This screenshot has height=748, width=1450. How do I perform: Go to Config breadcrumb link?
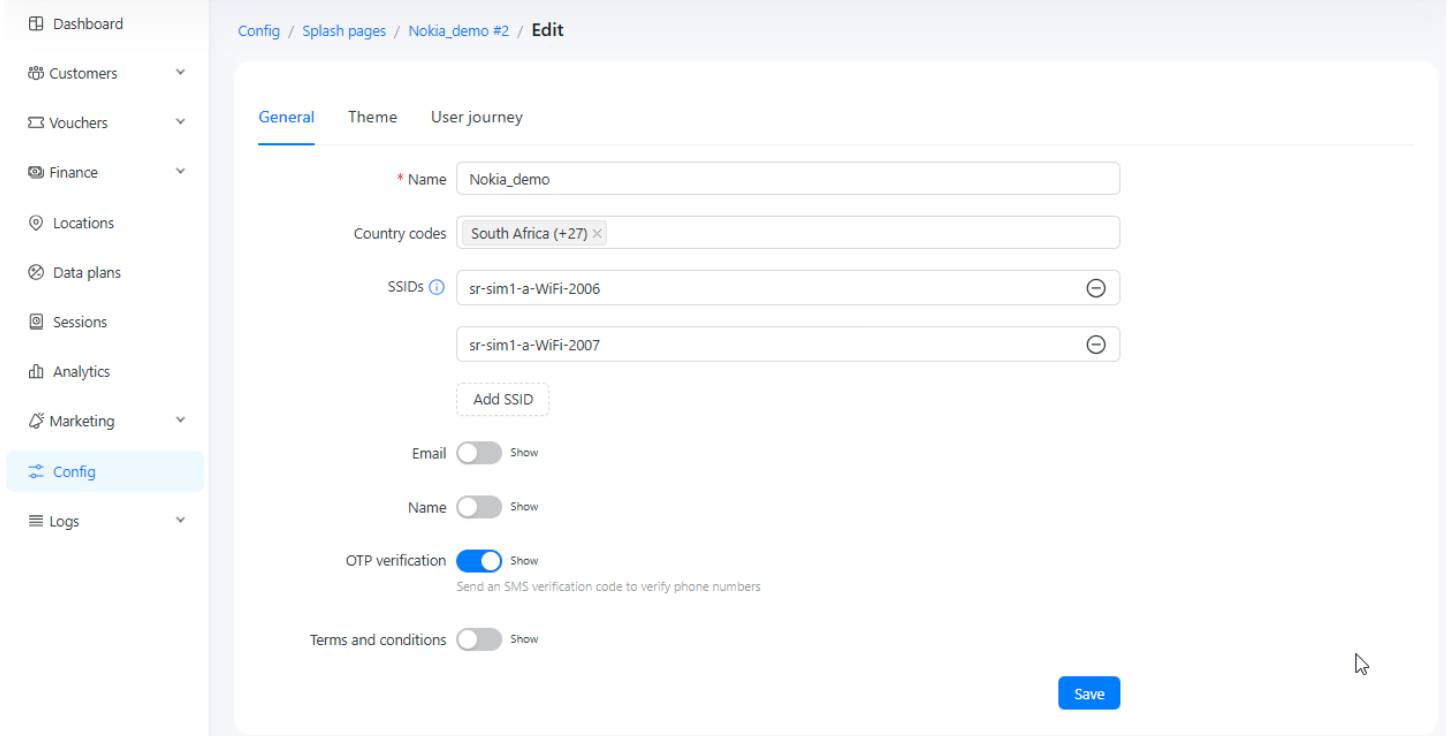[x=259, y=31]
